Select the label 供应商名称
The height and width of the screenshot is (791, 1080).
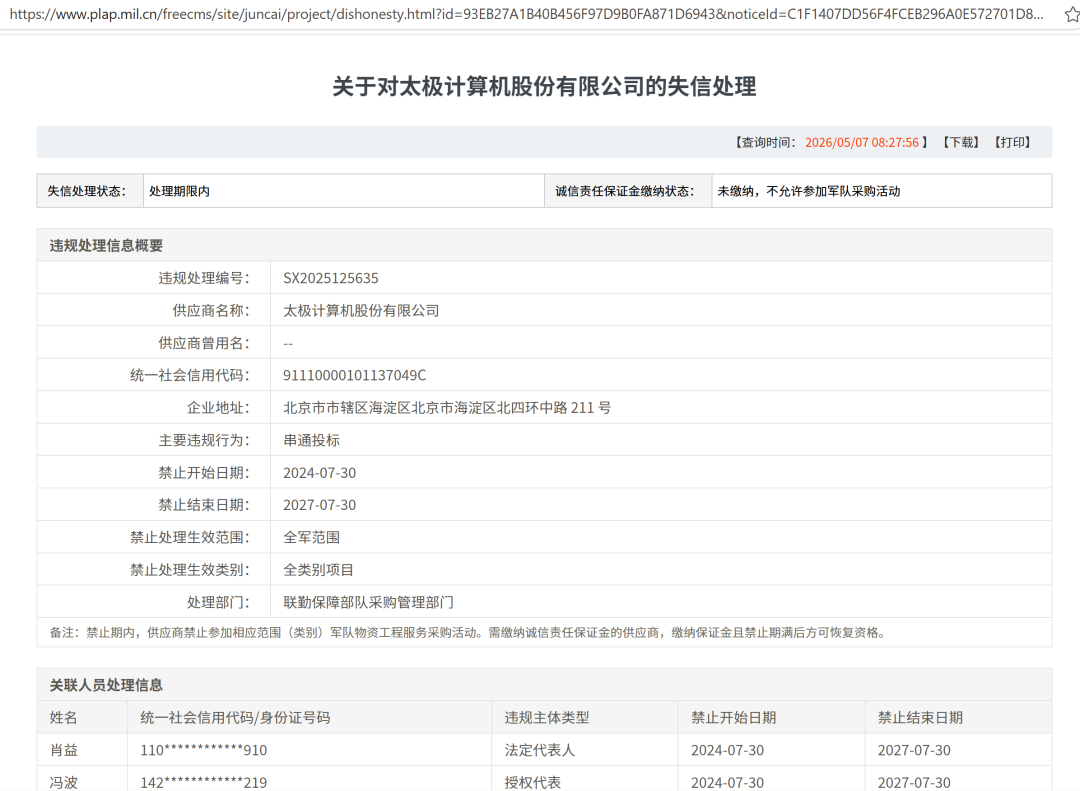[211, 311]
